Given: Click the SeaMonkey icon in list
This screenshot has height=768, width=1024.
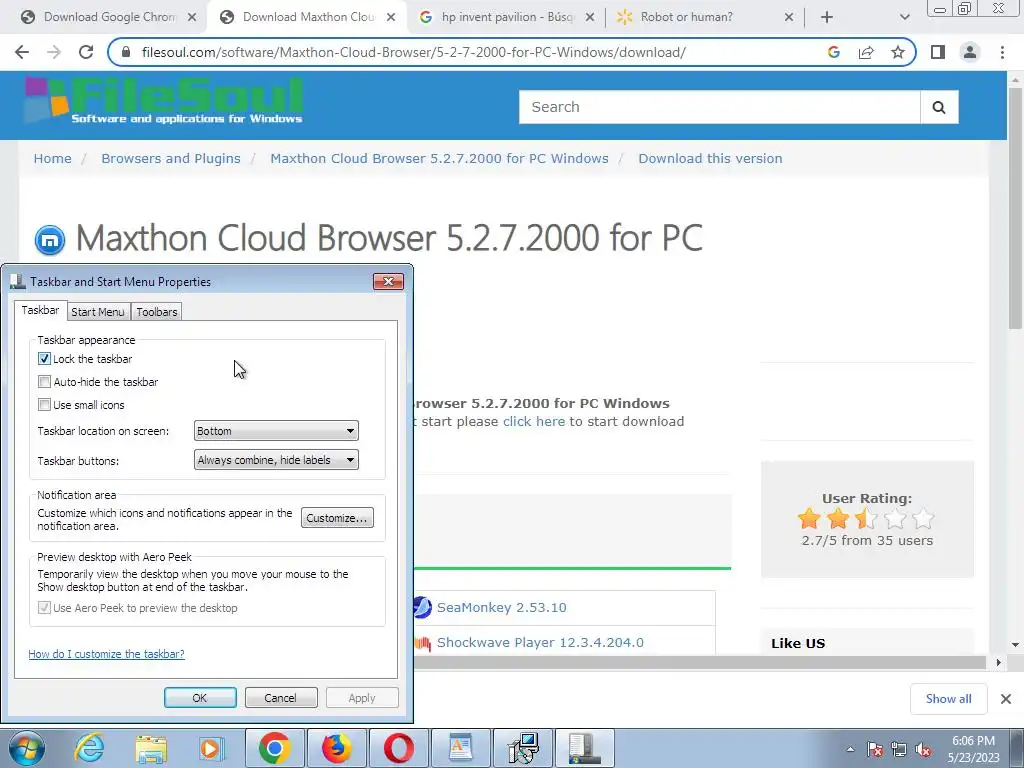Looking at the screenshot, I should (423, 607).
